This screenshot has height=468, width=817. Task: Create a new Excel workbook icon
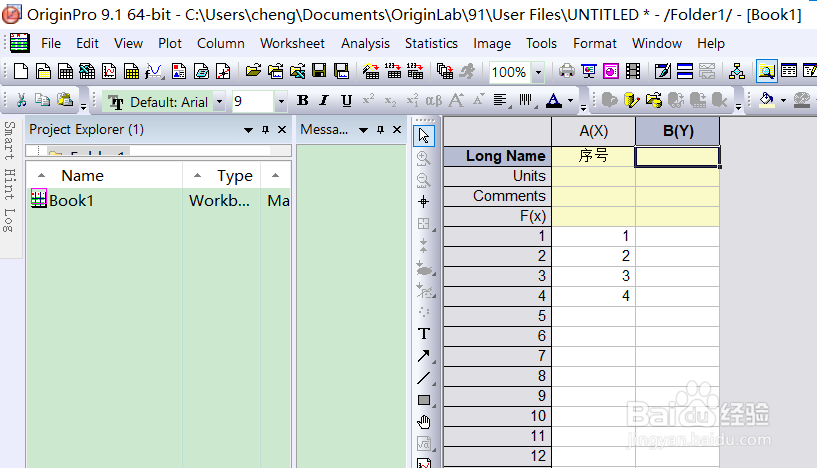[x=87, y=71]
